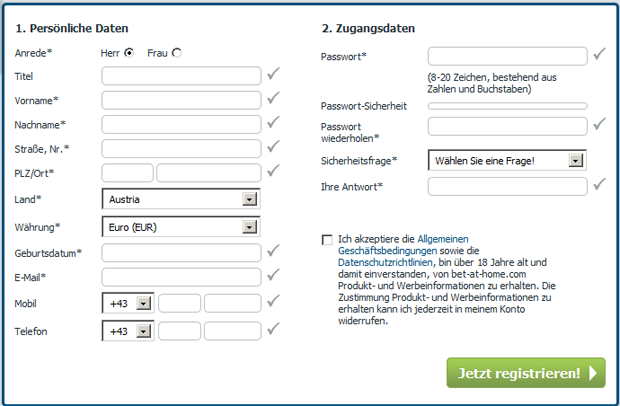
Task: Click the Jetzt registrieren! button
Action: coord(526,373)
